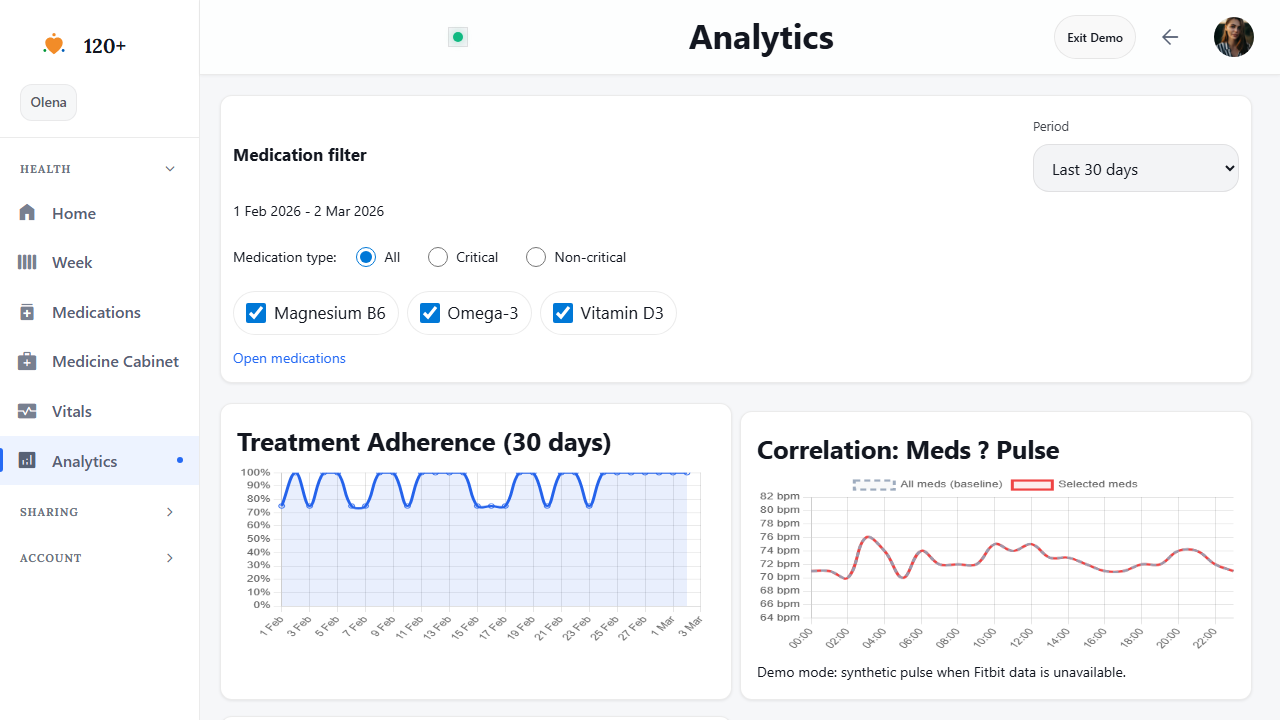Select the Non-critical filter option
1280x720 pixels.
[x=535, y=257]
